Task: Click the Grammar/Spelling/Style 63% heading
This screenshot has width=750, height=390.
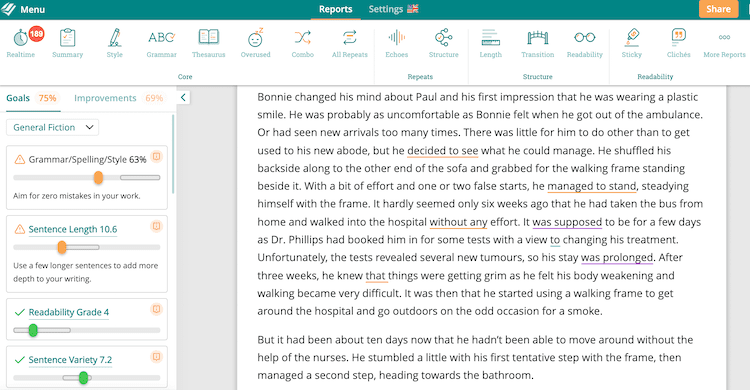Action: 88,159
